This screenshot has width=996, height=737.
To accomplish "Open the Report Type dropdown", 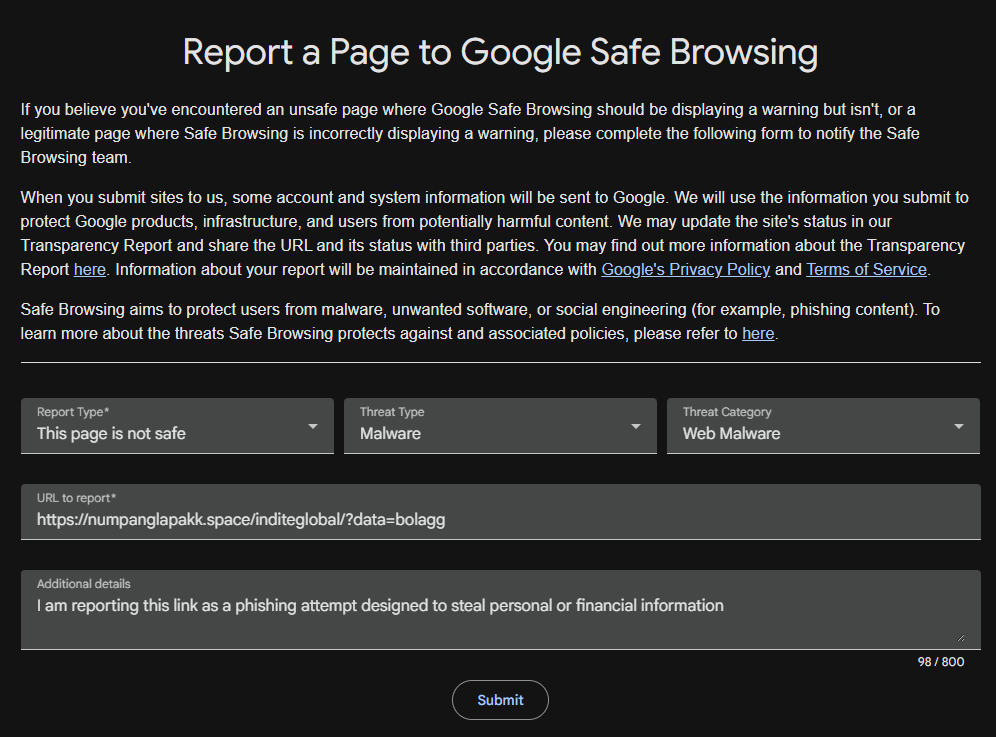I will click(x=177, y=426).
